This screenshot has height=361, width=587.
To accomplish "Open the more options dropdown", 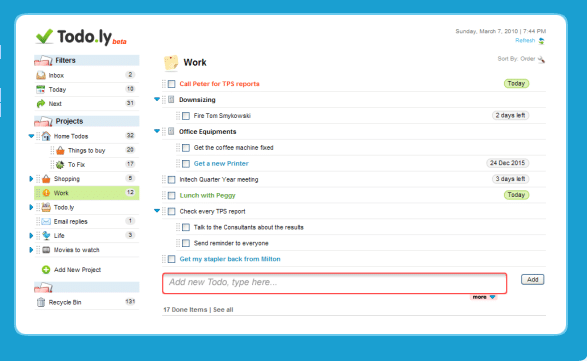I will pyautogui.click(x=483, y=297).
